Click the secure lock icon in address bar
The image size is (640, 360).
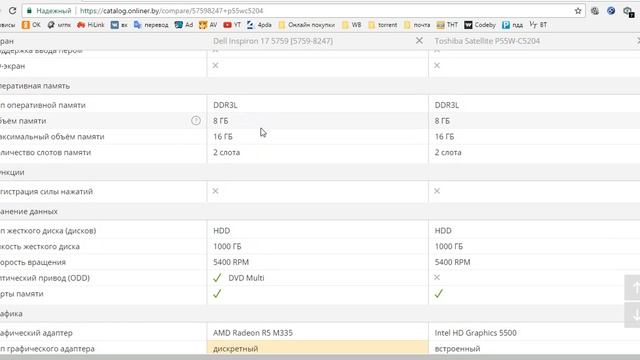coord(29,11)
